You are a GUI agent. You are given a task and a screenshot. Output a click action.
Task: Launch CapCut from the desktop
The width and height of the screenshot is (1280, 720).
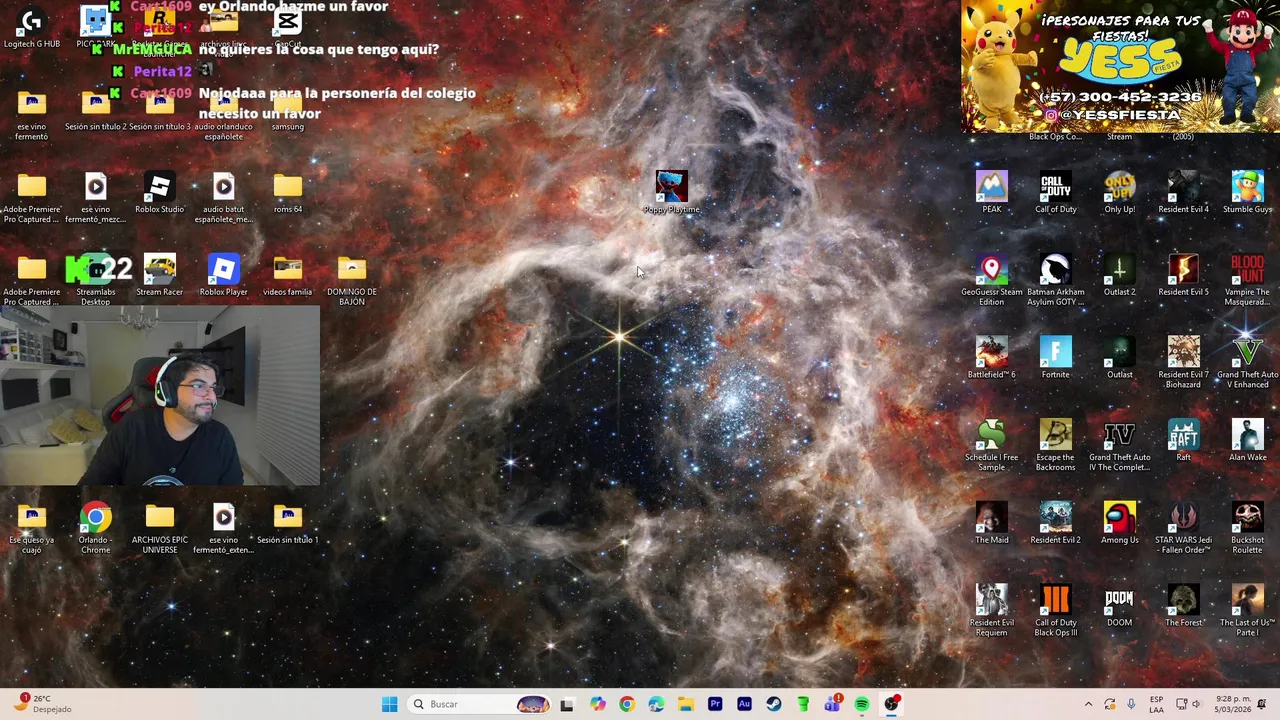288,28
